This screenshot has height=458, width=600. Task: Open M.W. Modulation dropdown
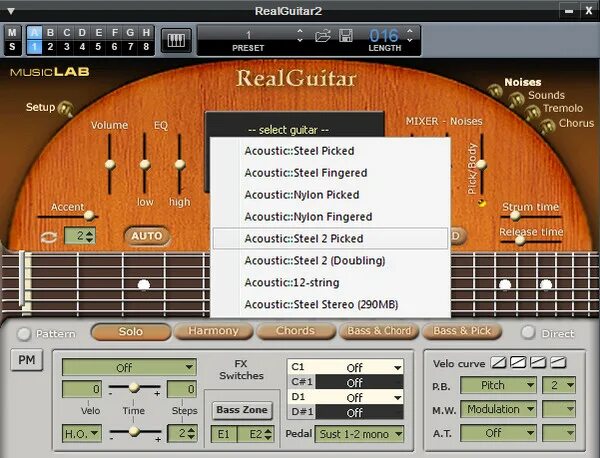[x=498, y=409]
